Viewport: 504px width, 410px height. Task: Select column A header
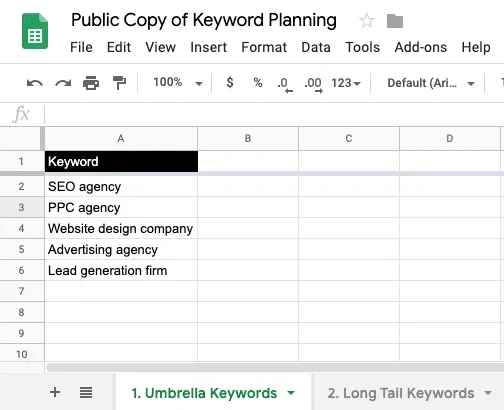121,138
